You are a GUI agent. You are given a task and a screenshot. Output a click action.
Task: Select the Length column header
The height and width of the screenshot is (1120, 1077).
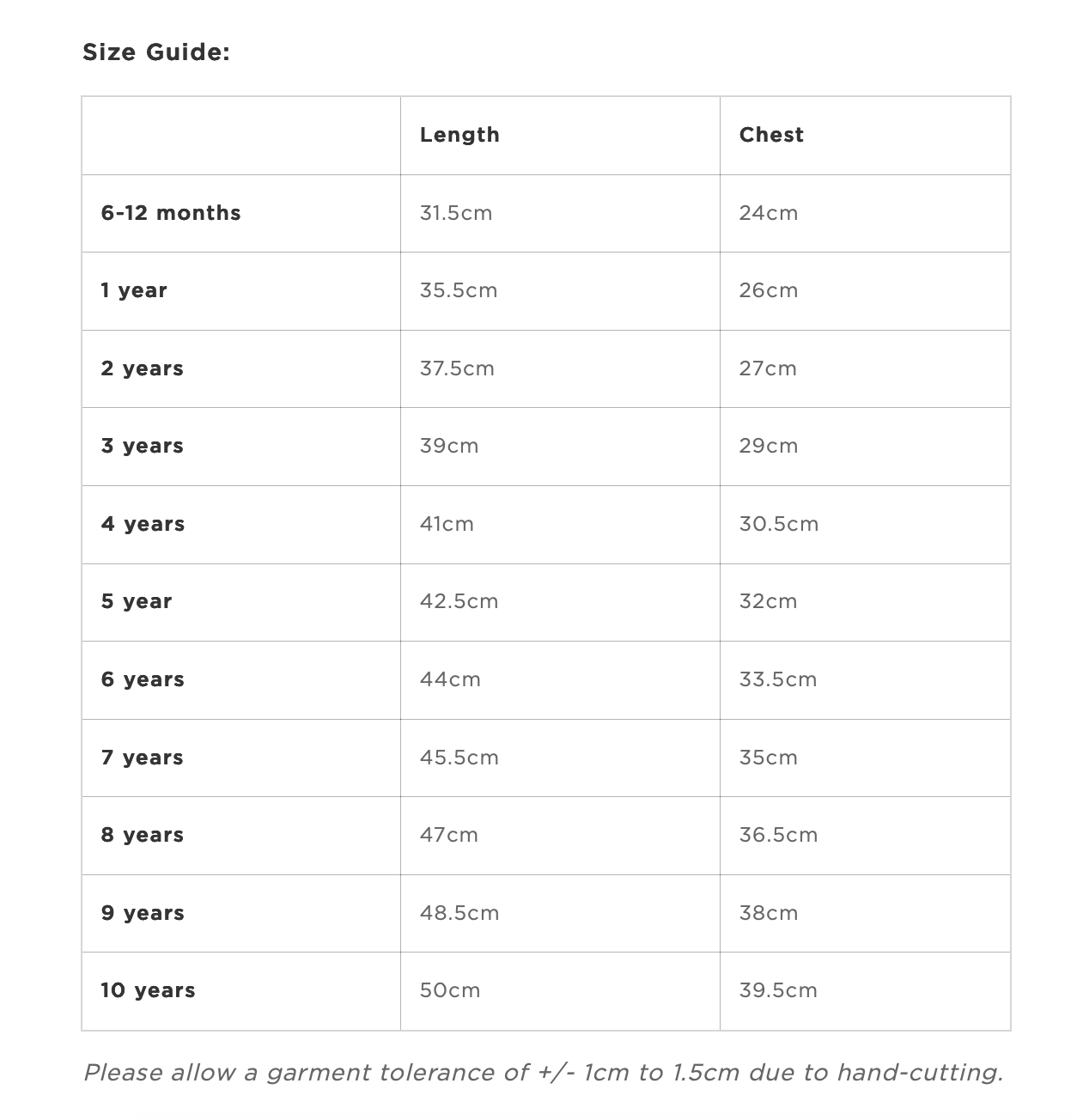tap(459, 135)
